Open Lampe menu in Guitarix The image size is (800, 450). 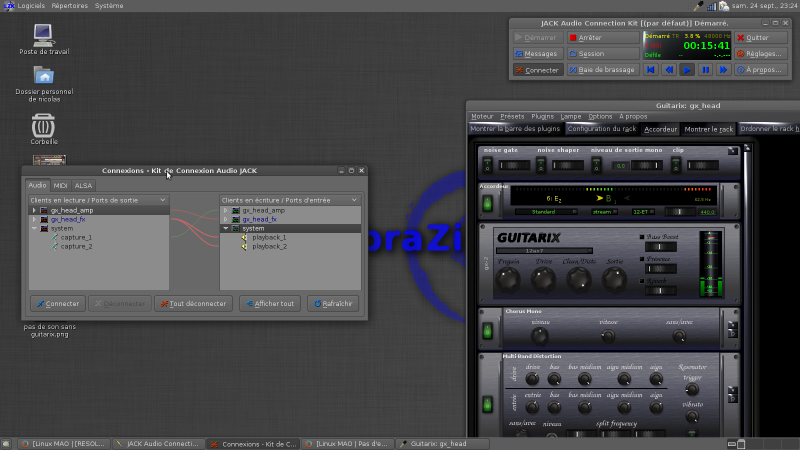click(x=570, y=116)
